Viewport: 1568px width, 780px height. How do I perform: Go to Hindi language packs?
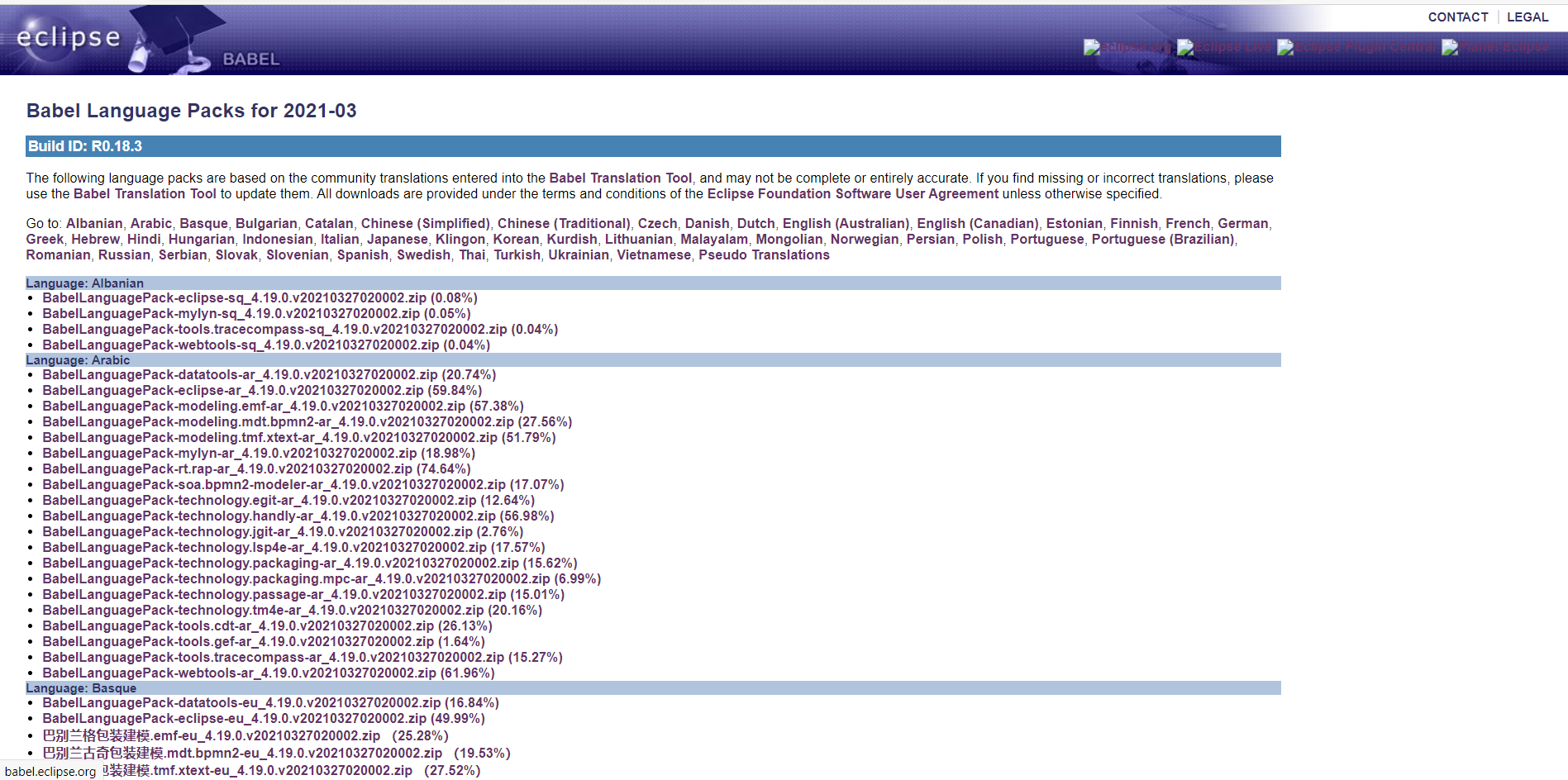tap(144, 240)
